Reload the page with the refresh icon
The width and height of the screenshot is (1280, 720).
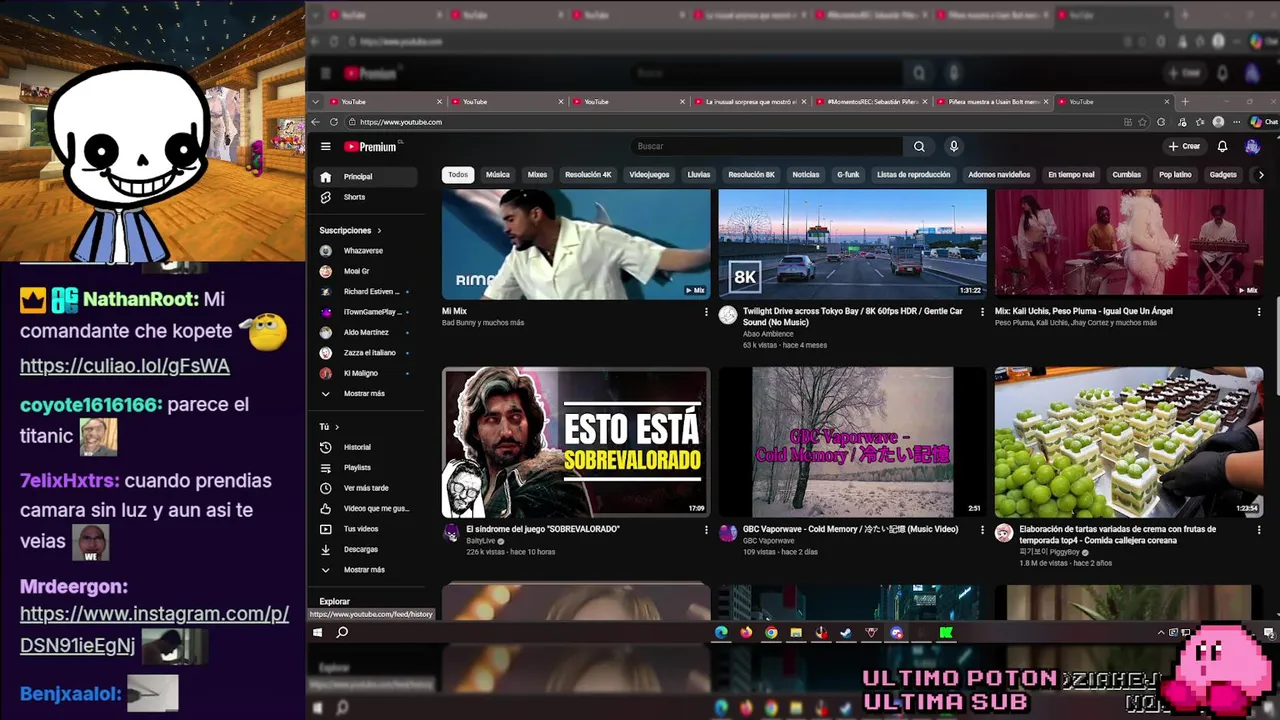334,122
